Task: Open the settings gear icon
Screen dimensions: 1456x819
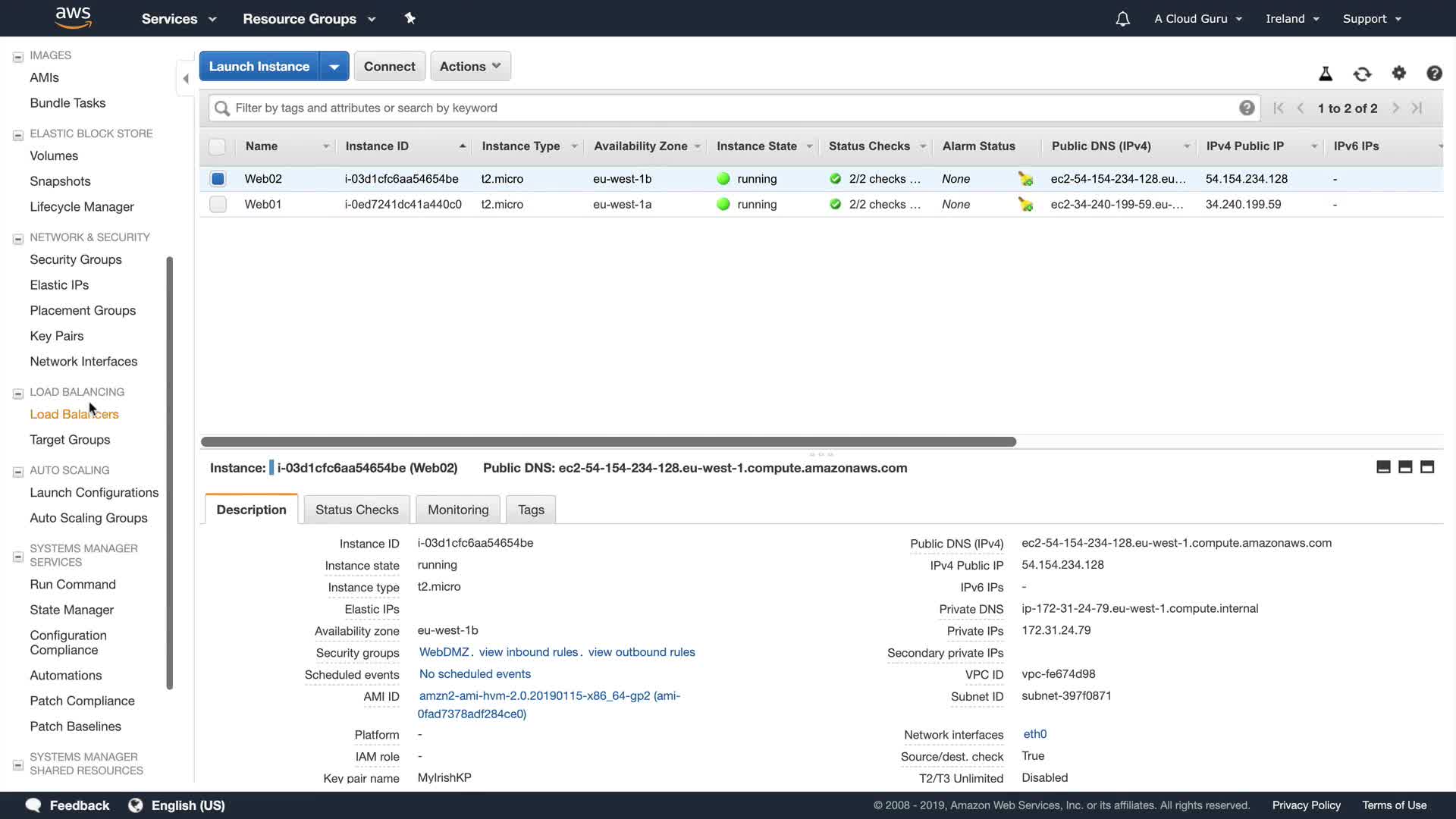Action: (1398, 73)
